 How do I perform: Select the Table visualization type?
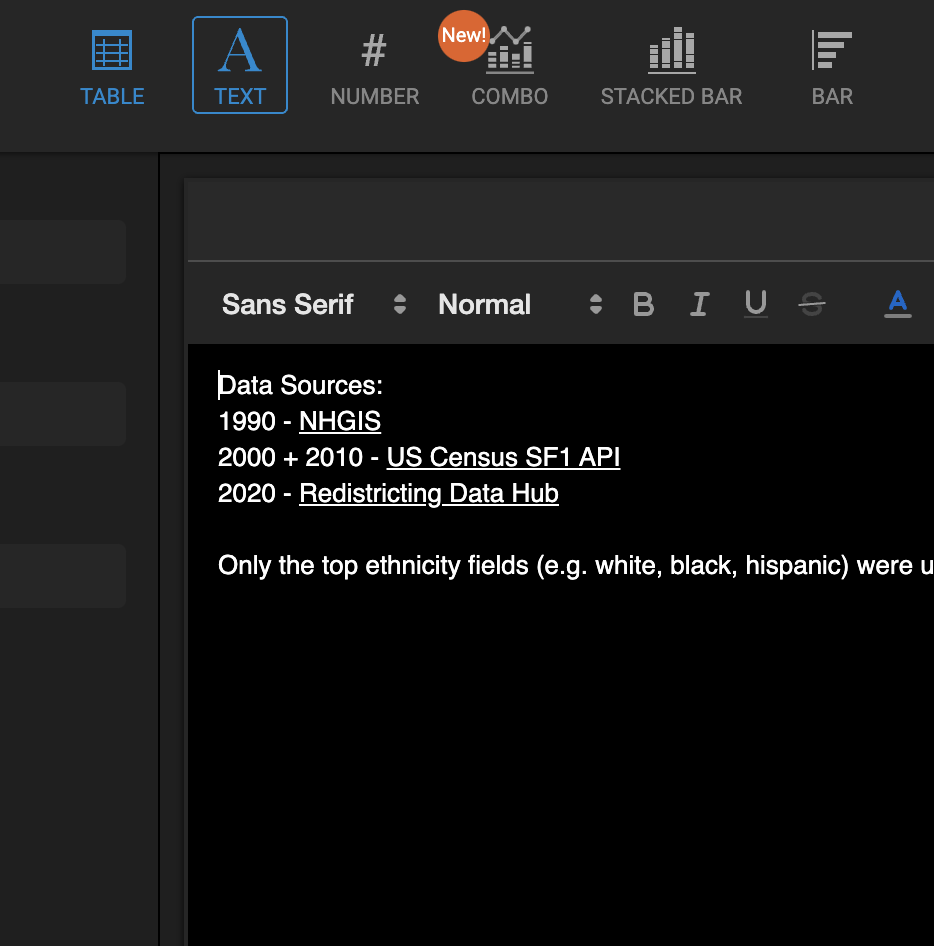112,66
